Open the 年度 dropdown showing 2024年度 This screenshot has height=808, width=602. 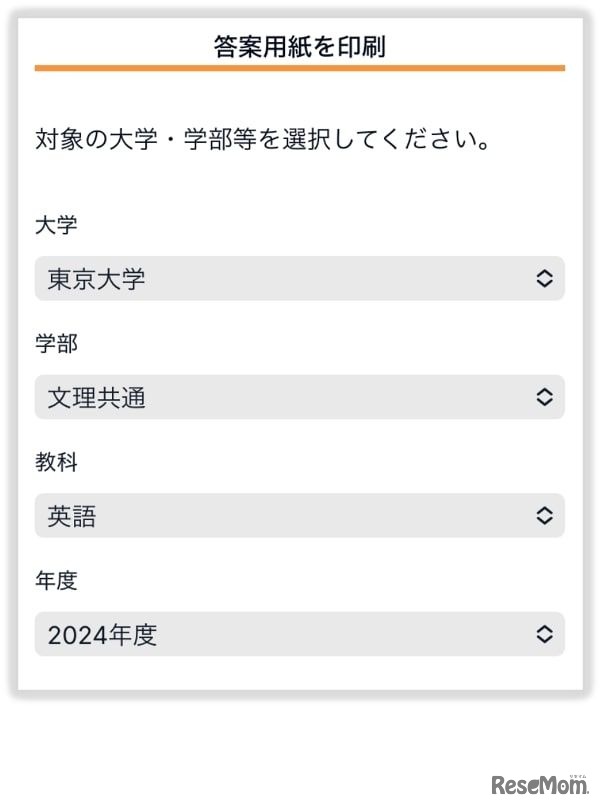click(300, 634)
